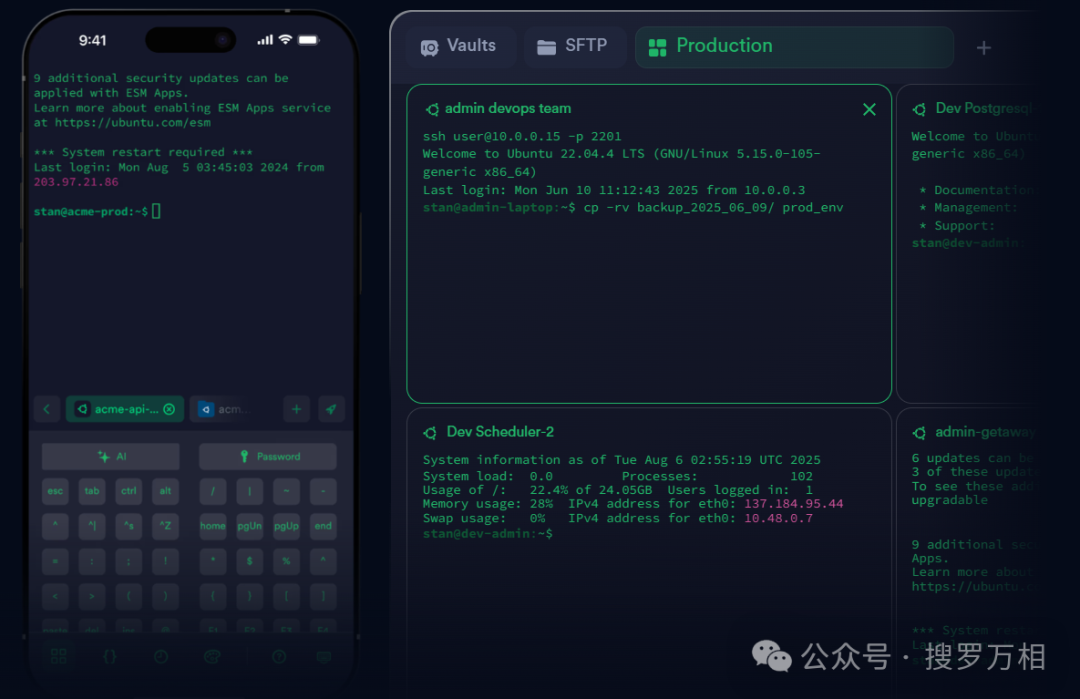Close the admin devops team terminal pane
1080x699 pixels.
tap(869, 109)
